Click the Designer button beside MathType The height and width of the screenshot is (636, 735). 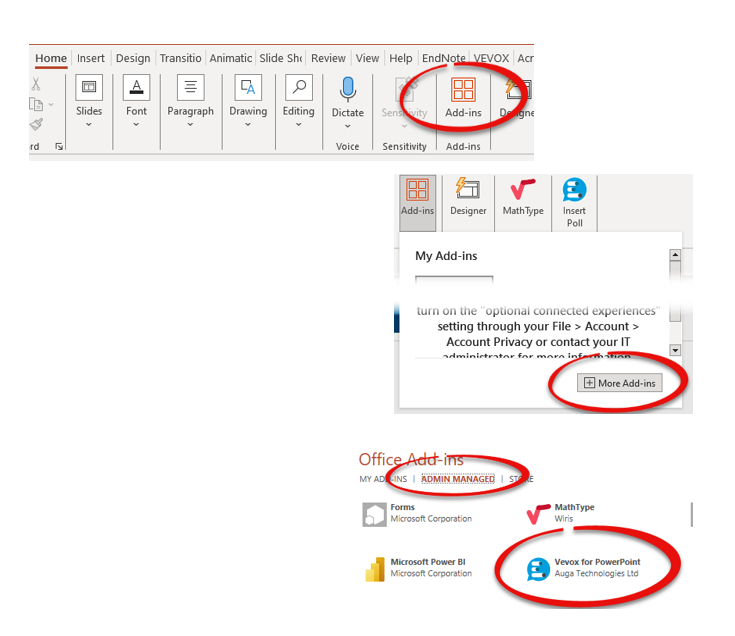click(468, 196)
